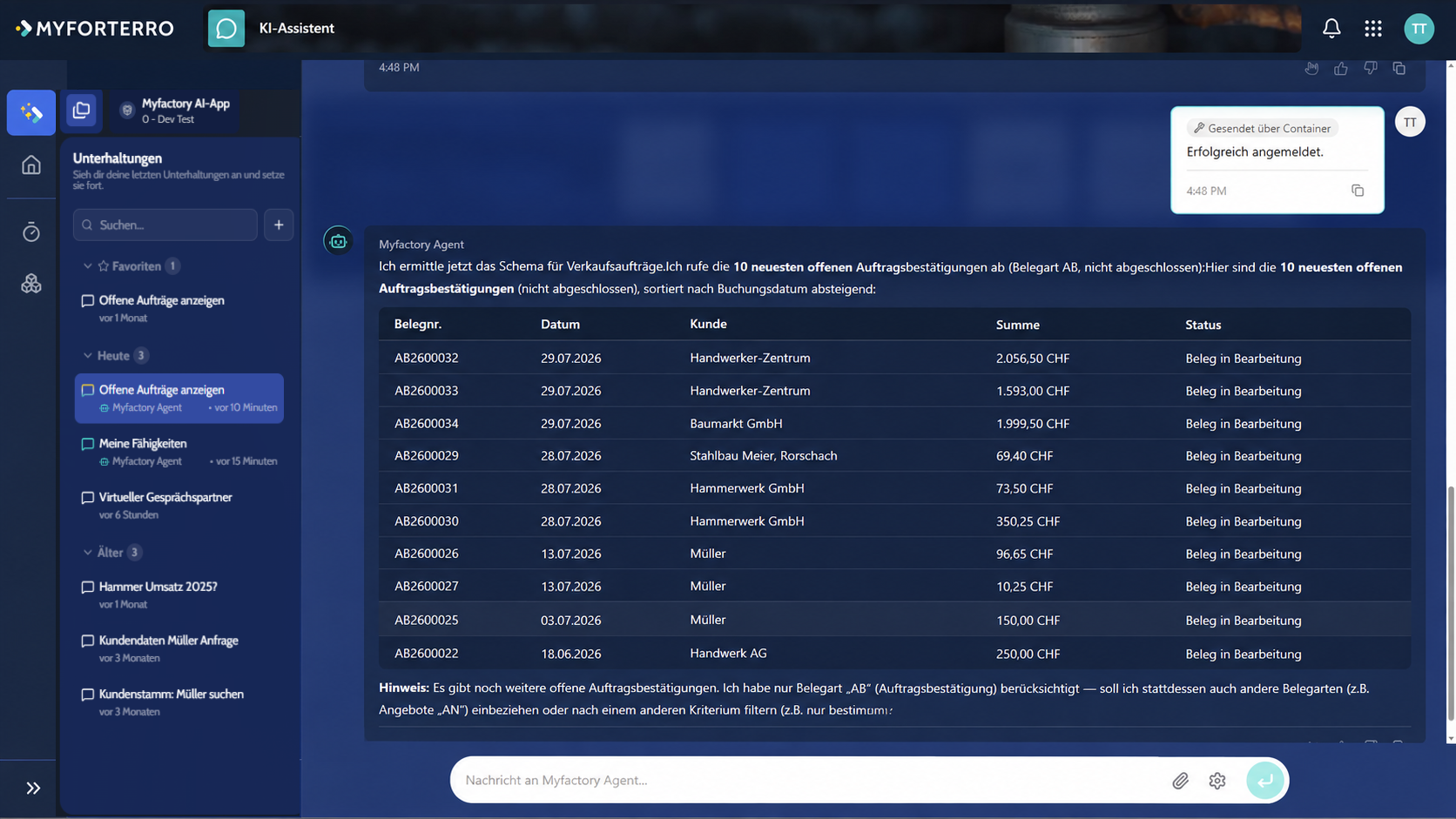Click the Summe column header
Image resolution: width=1456 pixels, height=819 pixels.
[1018, 325]
